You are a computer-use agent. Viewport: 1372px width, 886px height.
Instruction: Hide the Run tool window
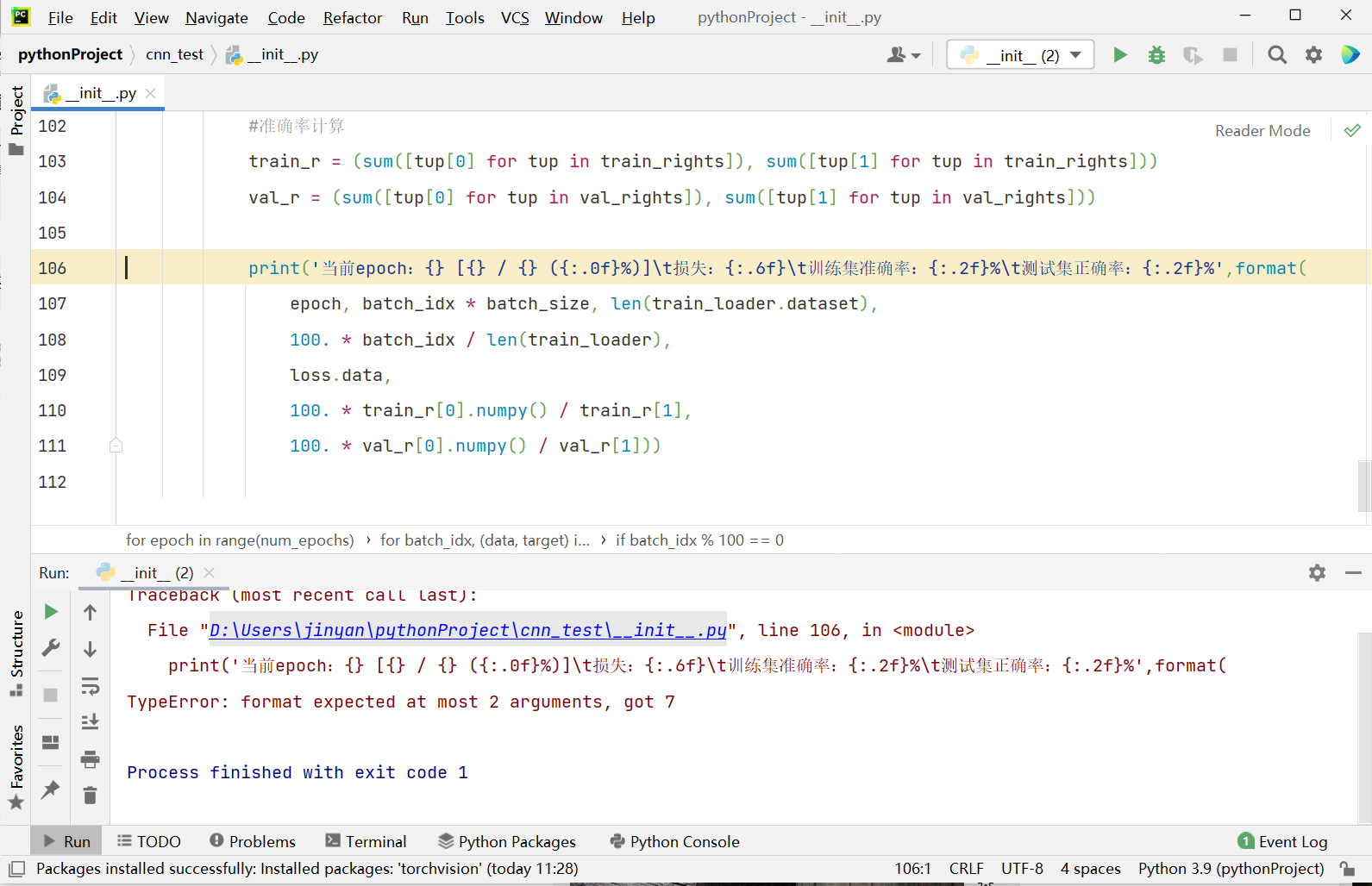pos(1353,572)
